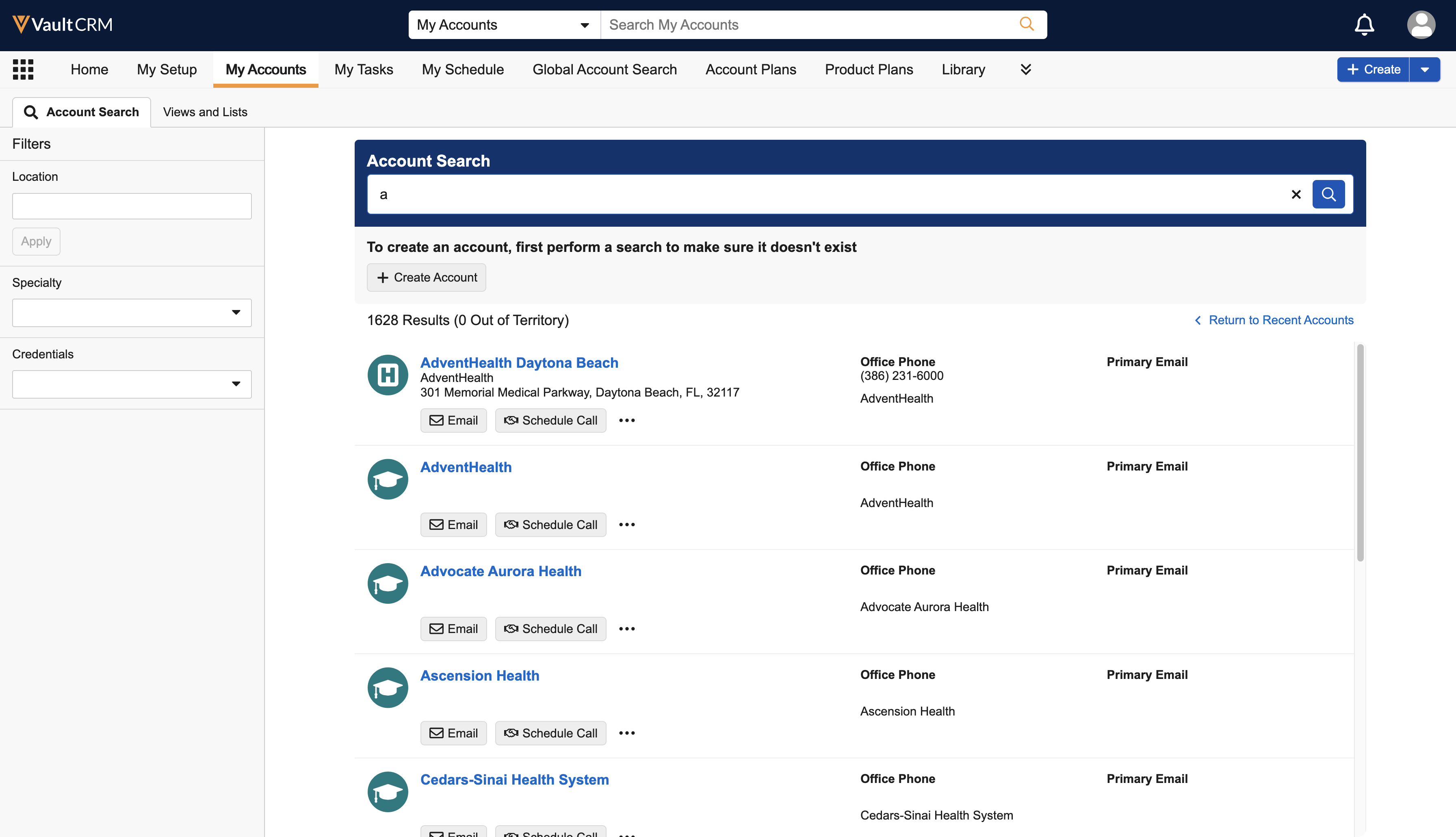
Task: Open the notifications bell
Action: (x=1363, y=25)
